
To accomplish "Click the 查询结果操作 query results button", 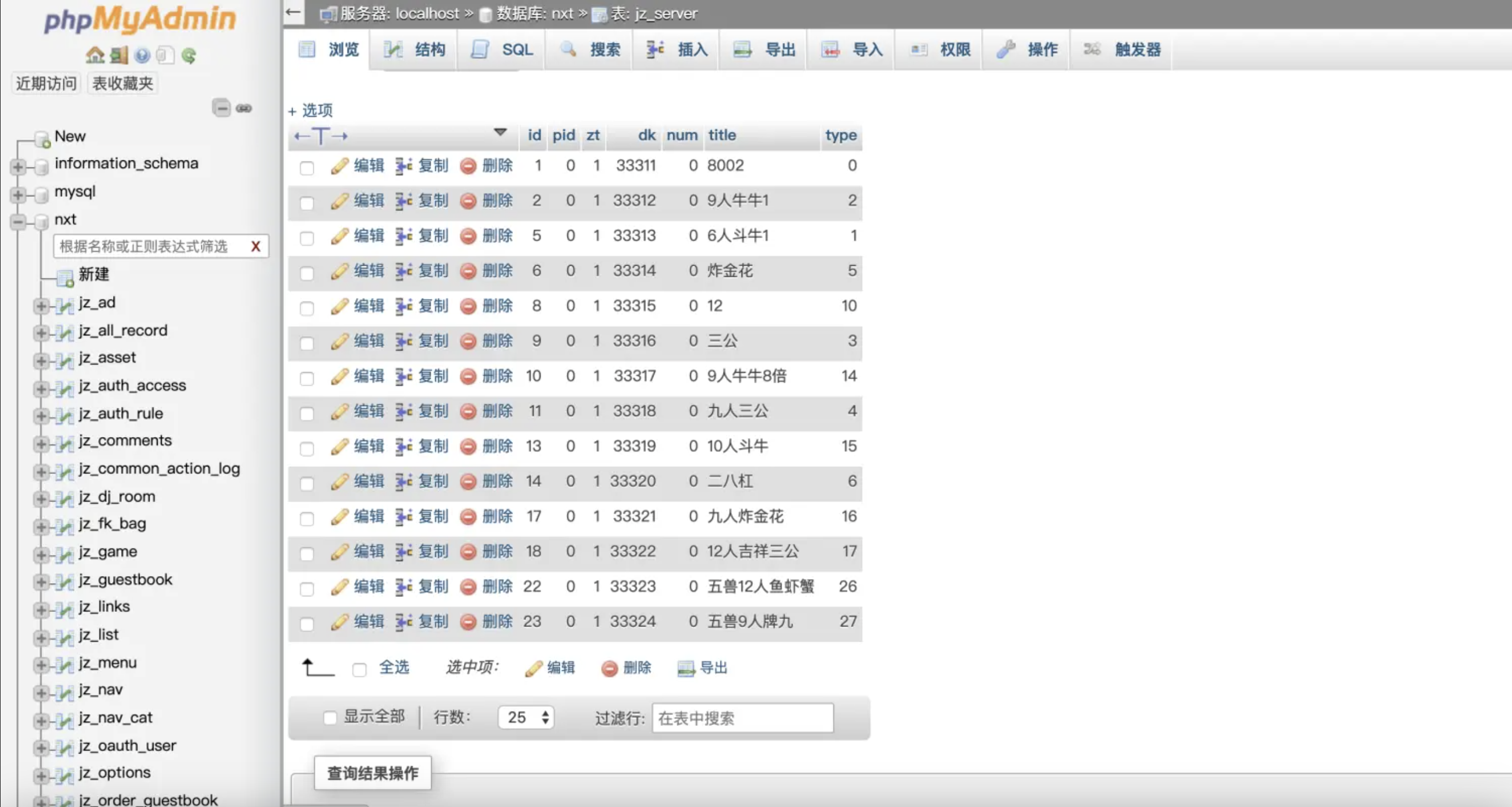I will [373, 773].
